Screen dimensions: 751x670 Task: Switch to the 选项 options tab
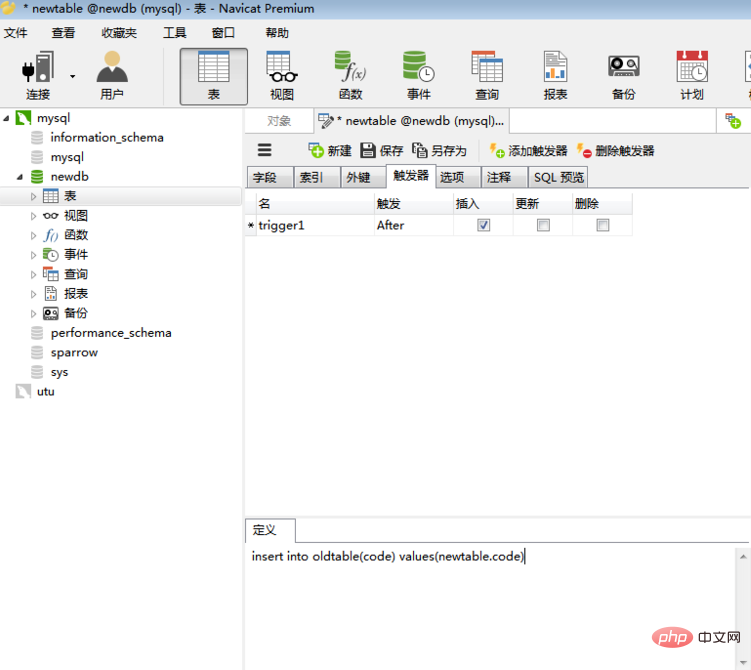(x=457, y=178)
